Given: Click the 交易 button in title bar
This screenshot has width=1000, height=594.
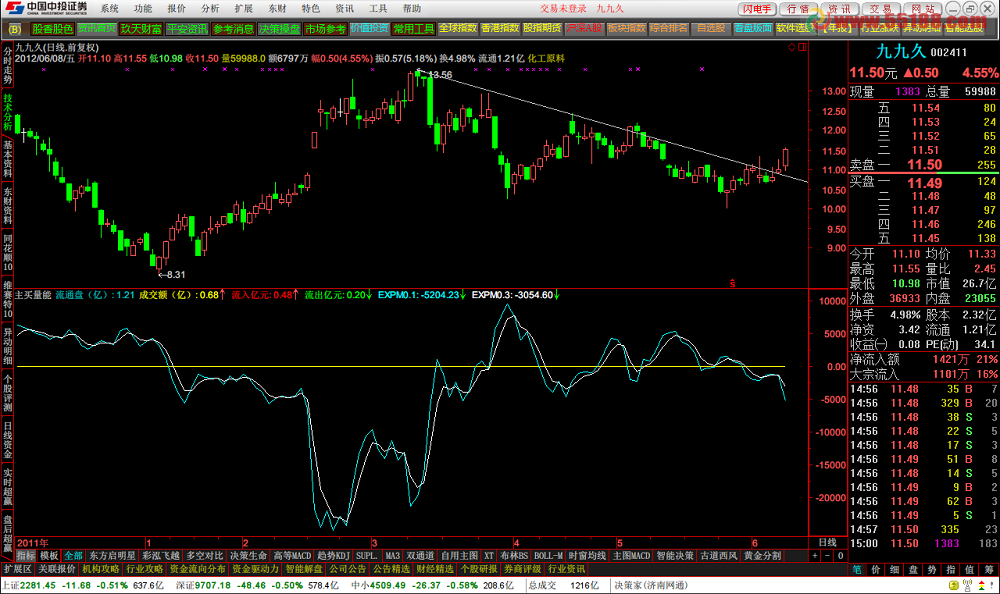Looking at the screenshot, I should 881,9.
